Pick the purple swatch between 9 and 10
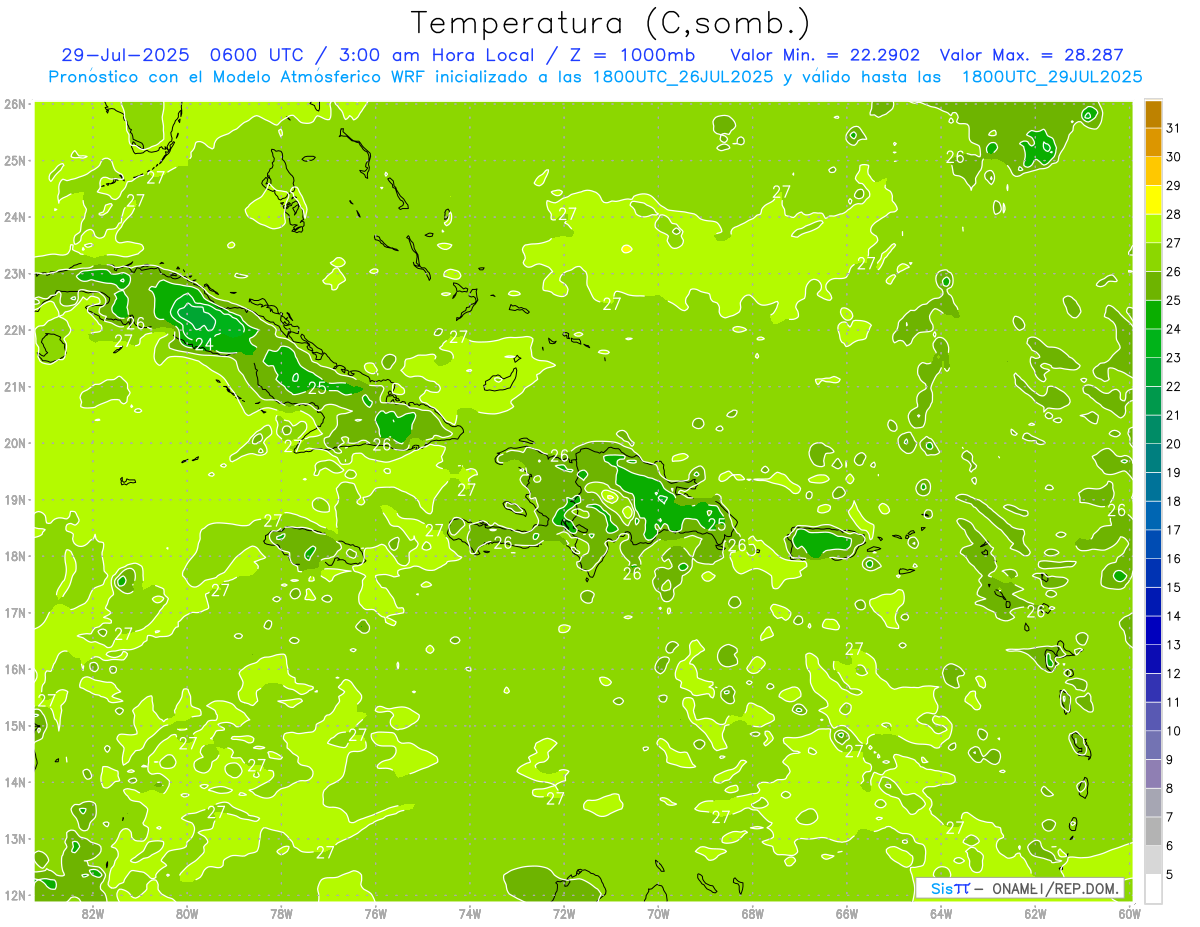 (1153, 745)
